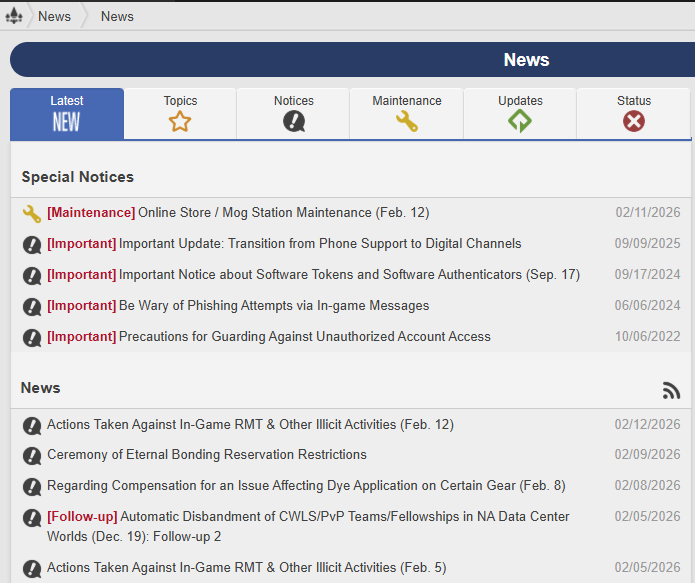Click notice icon beside Phone Support transition item
The width and height of the screenshot is (695, 583).
tap(31, 245)
